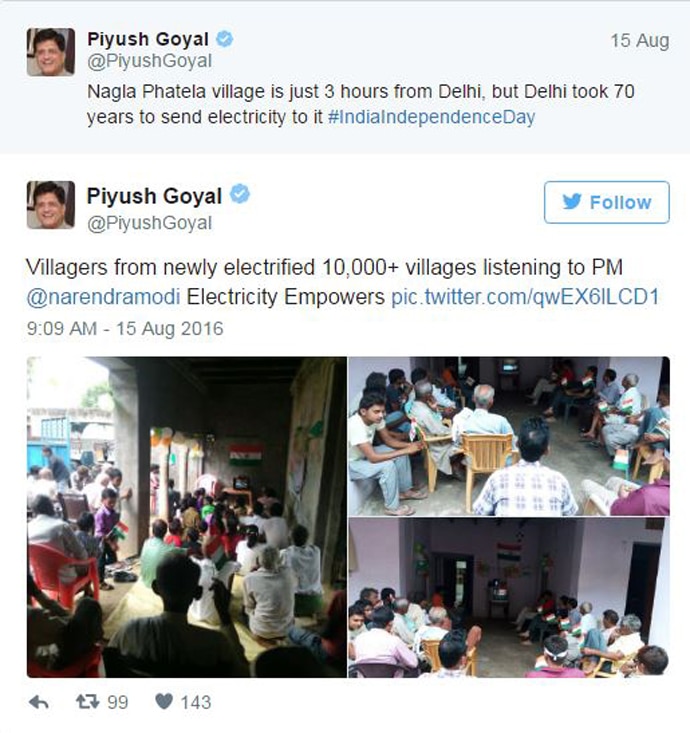690x733 pixels.
Task: Click the 15 Aug date of top tweet
Action: coord(640,41)
